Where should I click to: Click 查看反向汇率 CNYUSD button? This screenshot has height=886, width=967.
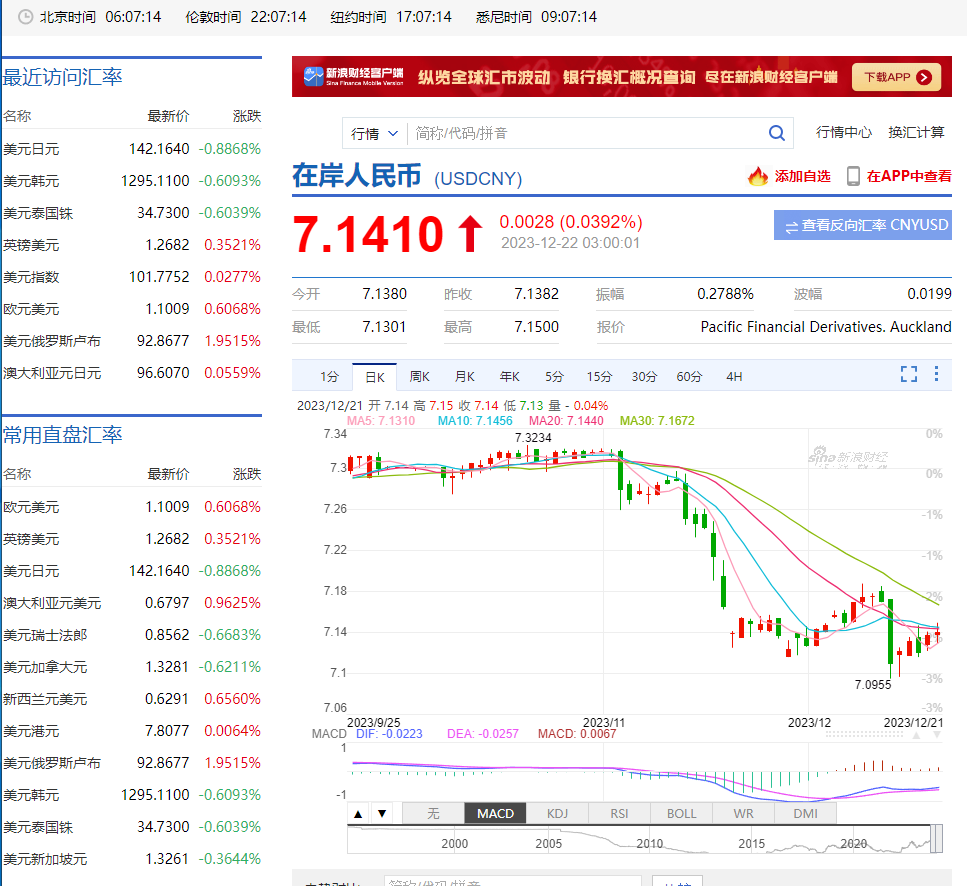click(x=862, y=225)
